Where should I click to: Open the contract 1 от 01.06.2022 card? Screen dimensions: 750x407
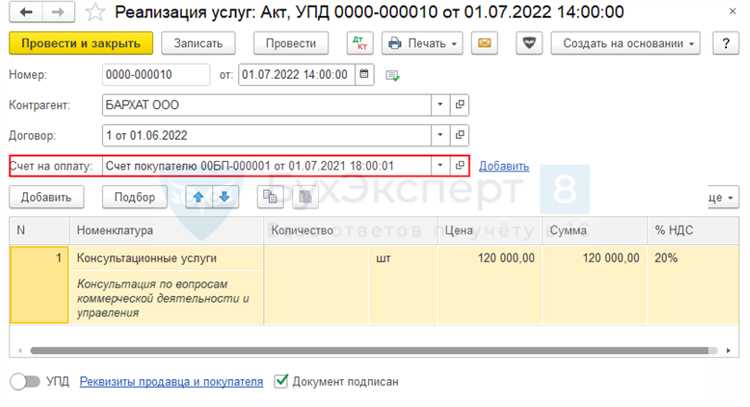point(459,135)
